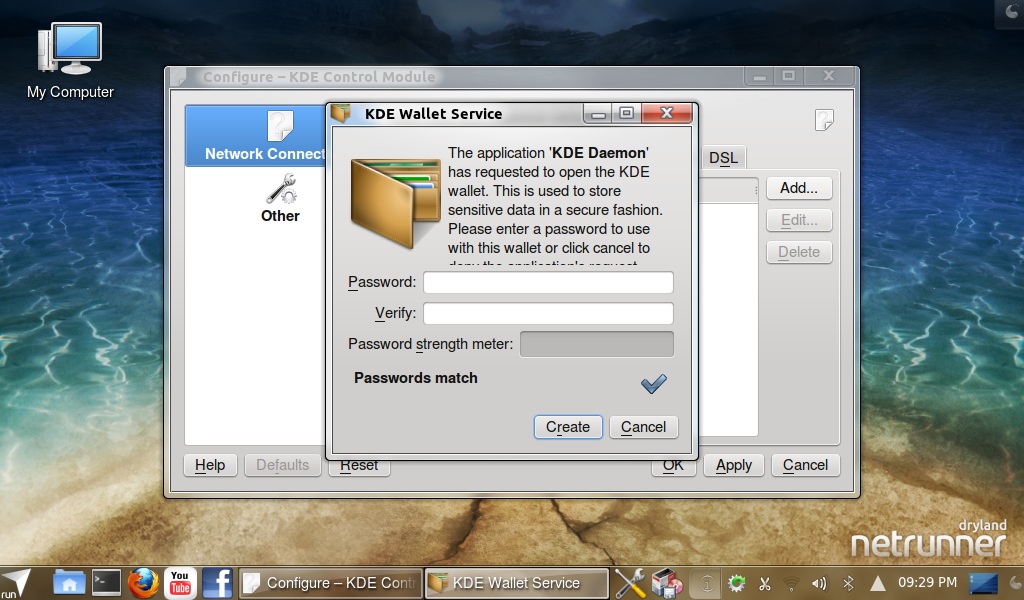
Task: Switch to the KDE Wallet Service task entry
Action: [x=517, y=583]
